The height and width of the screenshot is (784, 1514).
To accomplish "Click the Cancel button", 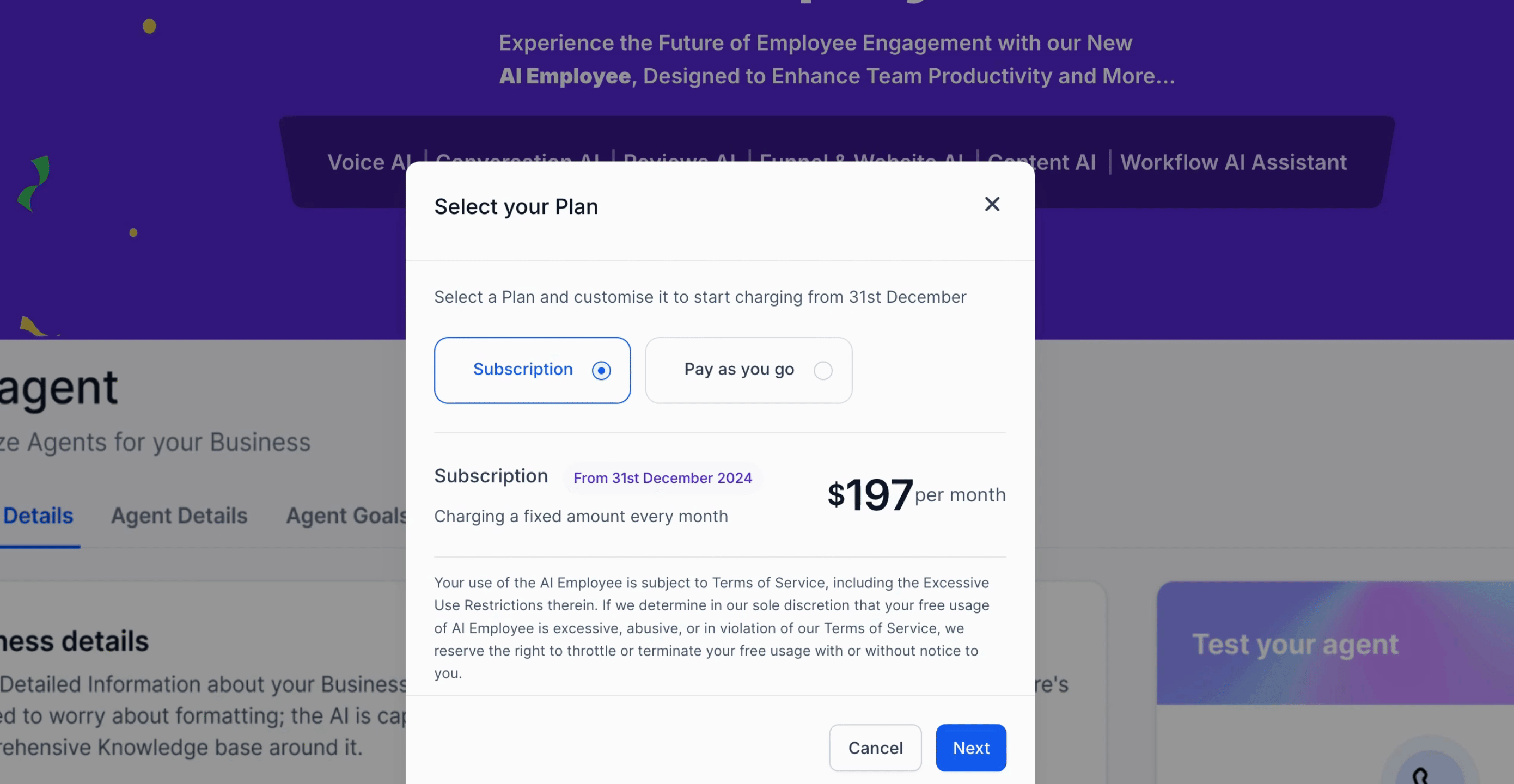I will [x=875, y=748].
